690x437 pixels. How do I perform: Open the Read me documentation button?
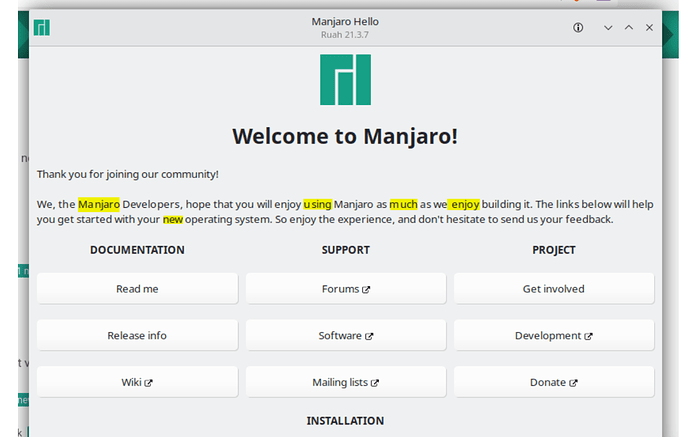(137, 289)
